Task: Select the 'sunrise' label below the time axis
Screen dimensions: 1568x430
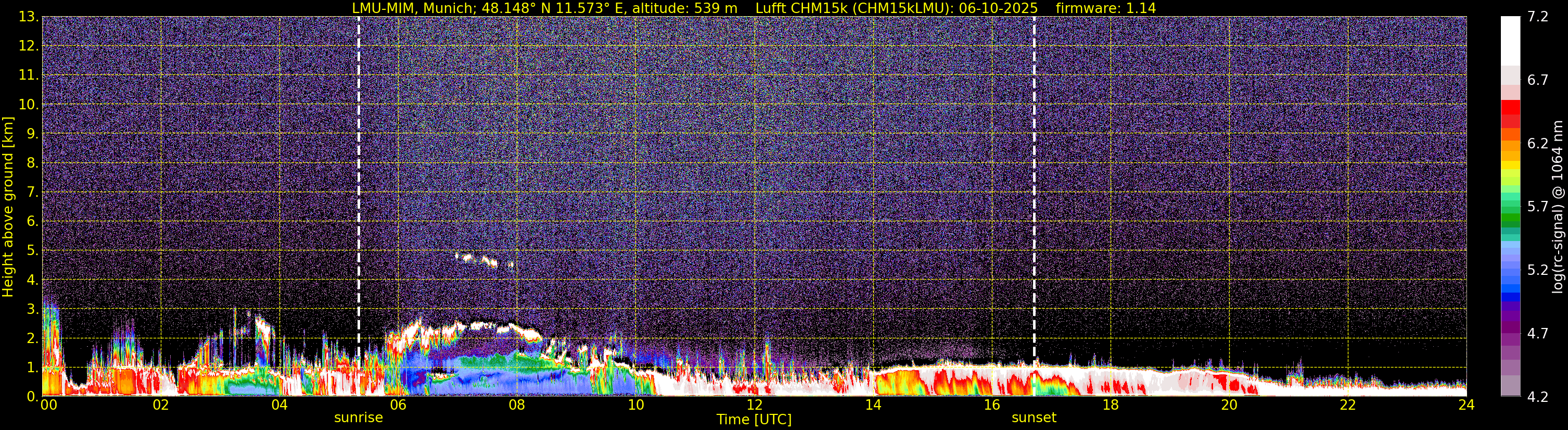Action: coord(359,418)
